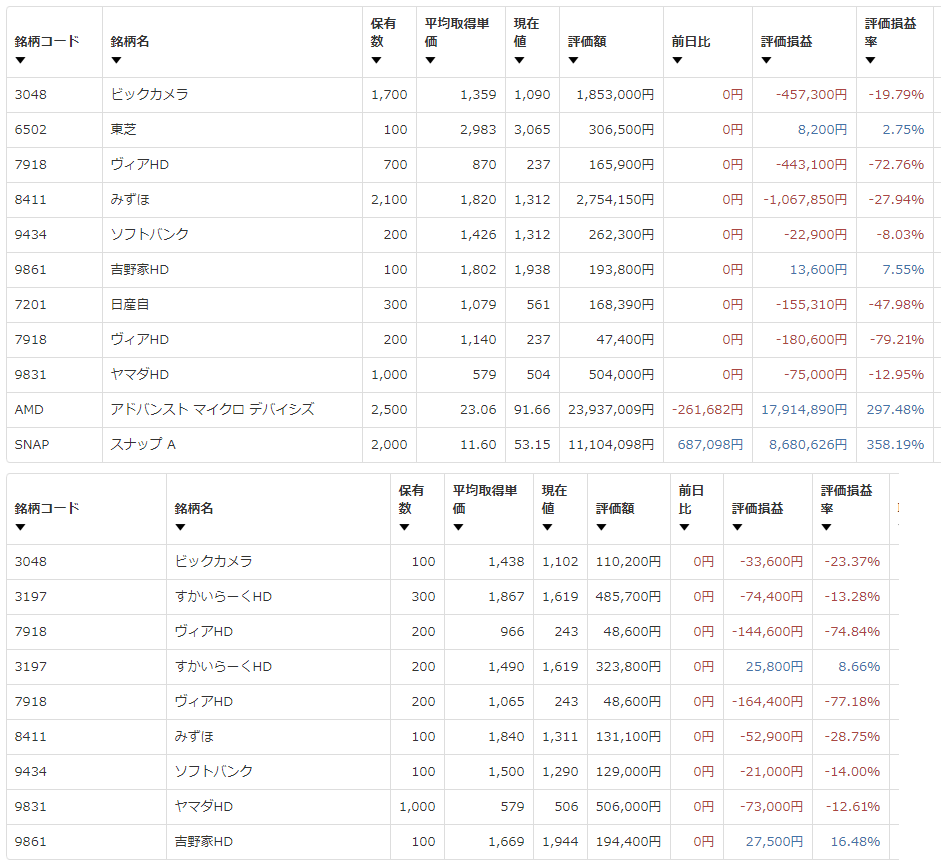The height and width of the screenshot is (861, 941).
Task: Click 評価額 arrow icon in upper table
Action: 573,60
